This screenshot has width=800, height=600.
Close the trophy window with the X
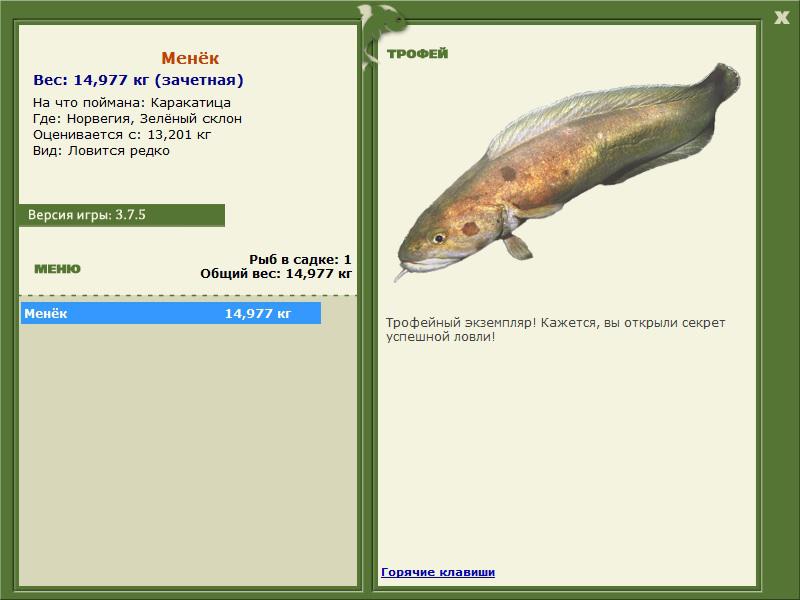click(781, 18)
